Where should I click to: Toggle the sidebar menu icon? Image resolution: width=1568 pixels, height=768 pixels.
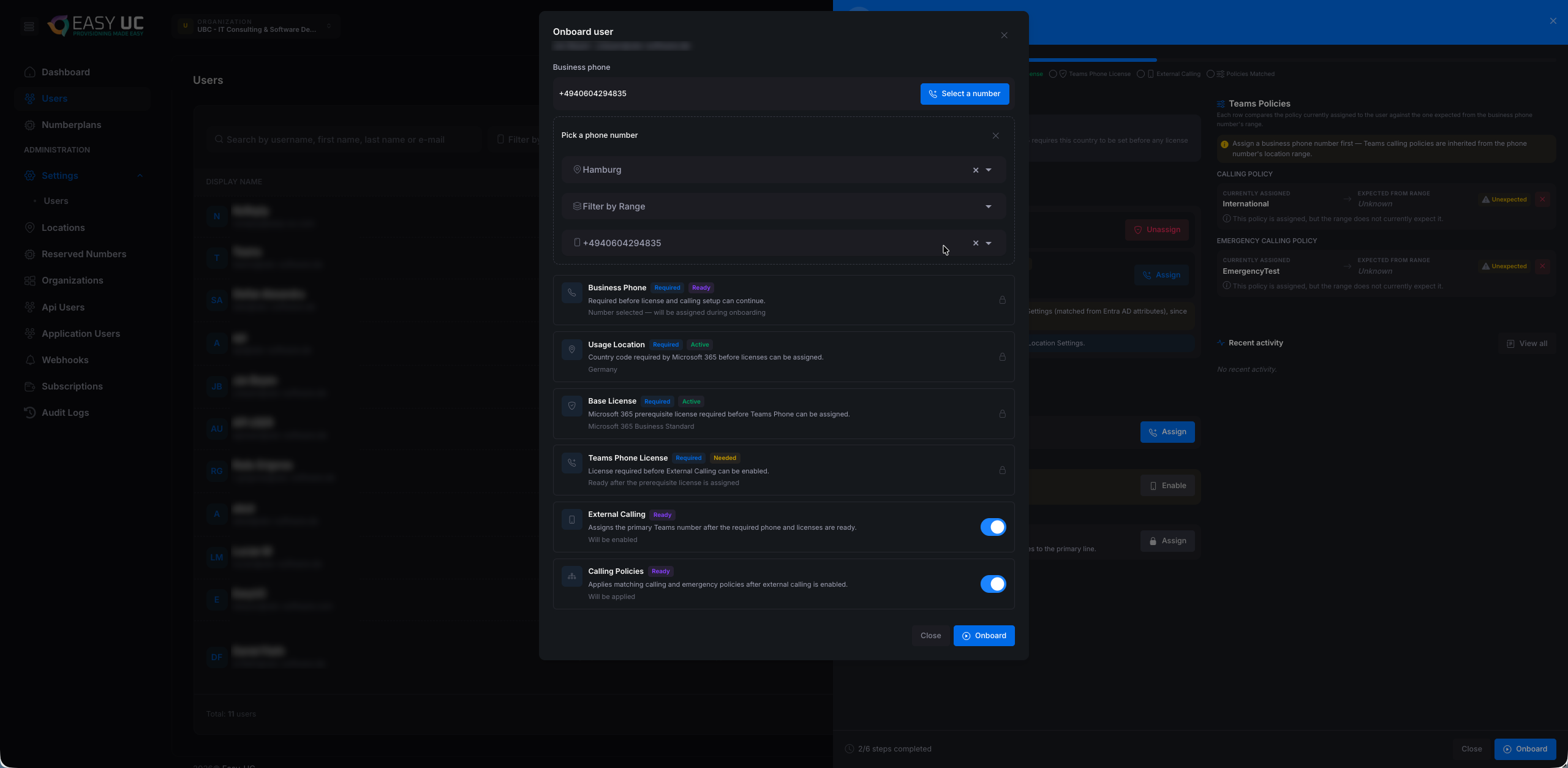29,26
